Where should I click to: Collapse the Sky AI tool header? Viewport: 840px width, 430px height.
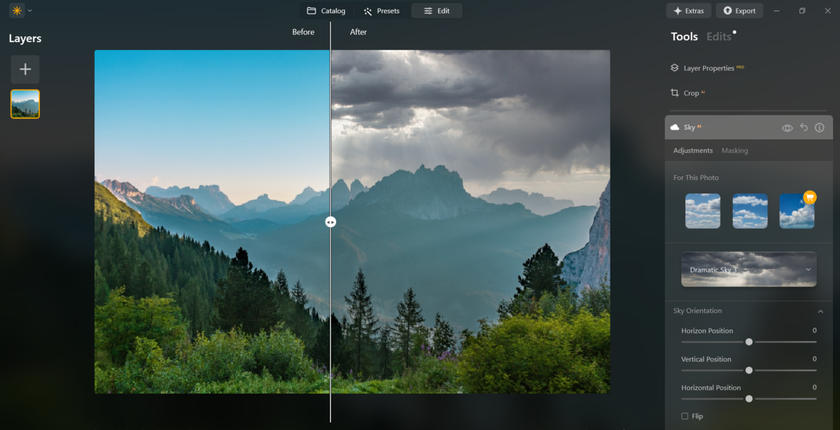pyautogui.click(x=749, y=127)
